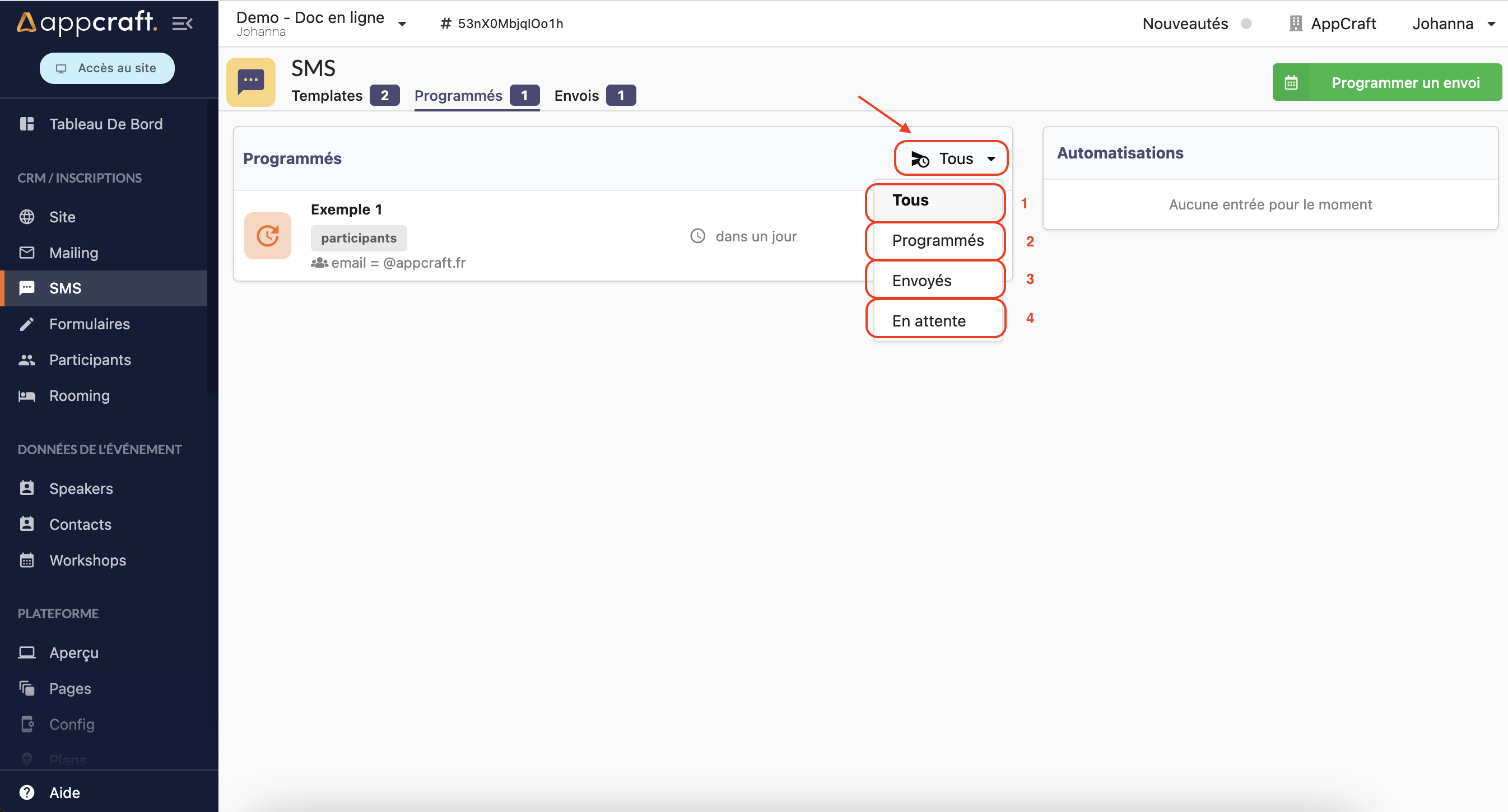Click the Speakers icon in sidebar

(x=26, y=488)
